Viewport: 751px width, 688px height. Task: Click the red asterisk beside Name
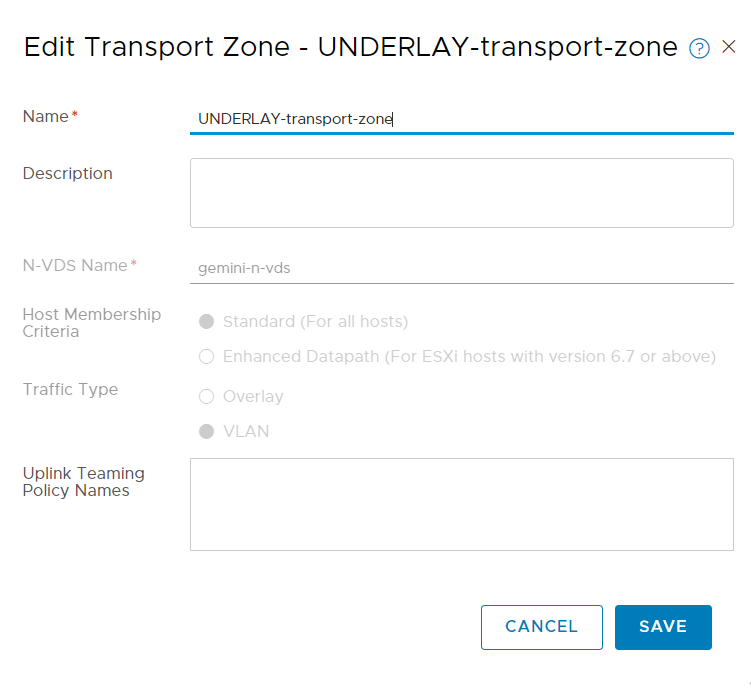[75, 115]
